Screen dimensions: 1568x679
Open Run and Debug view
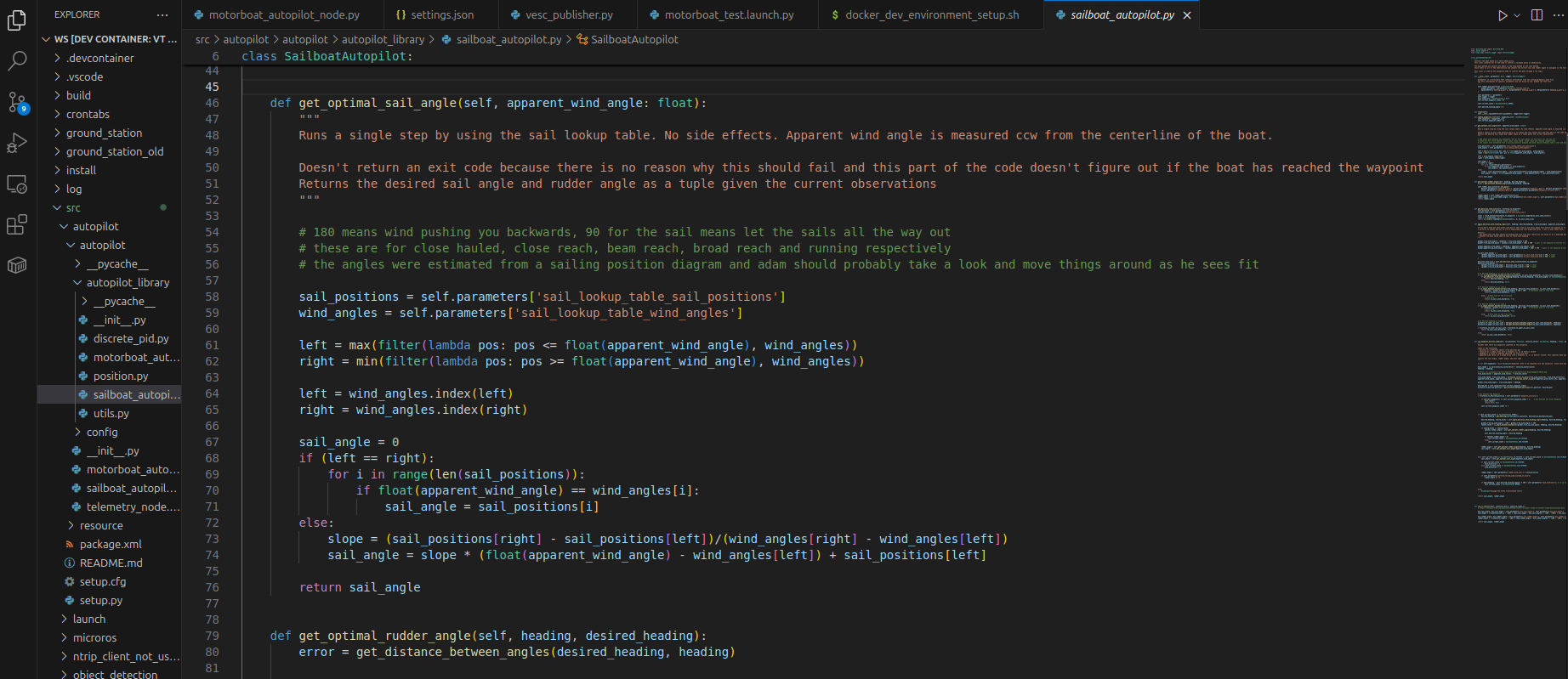(x=17, y=143)
